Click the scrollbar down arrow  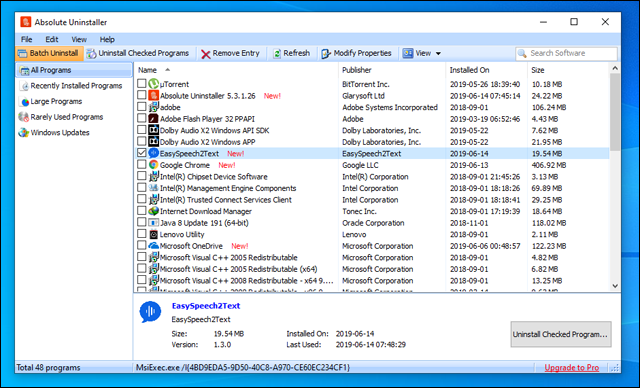click(x=615, y=286)
